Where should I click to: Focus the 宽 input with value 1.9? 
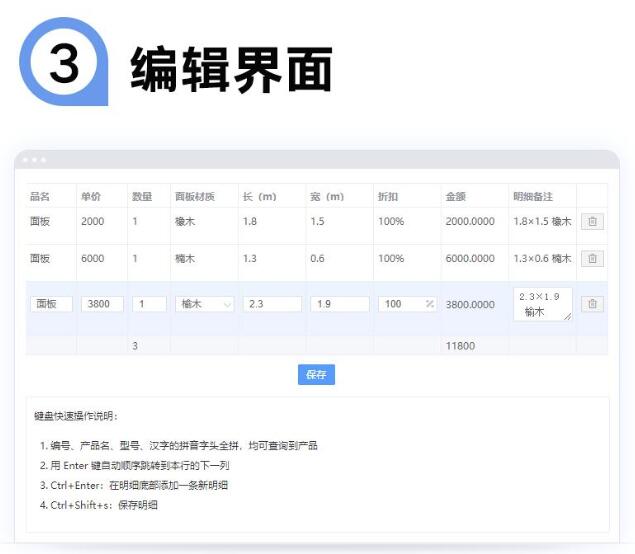point(339,304)
